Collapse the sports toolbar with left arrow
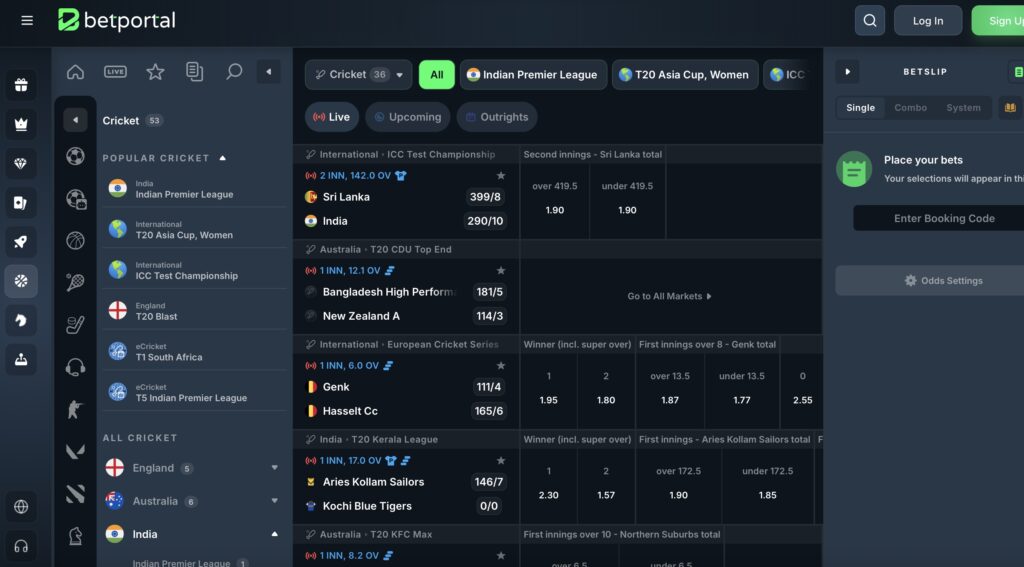 [268, 72]
